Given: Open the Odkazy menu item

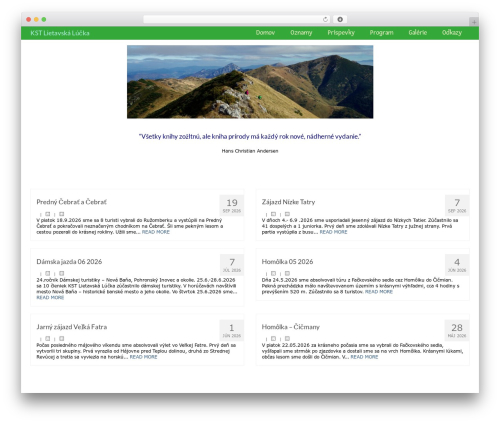Looking at the screenshot, I should click(x=452, y=33).
